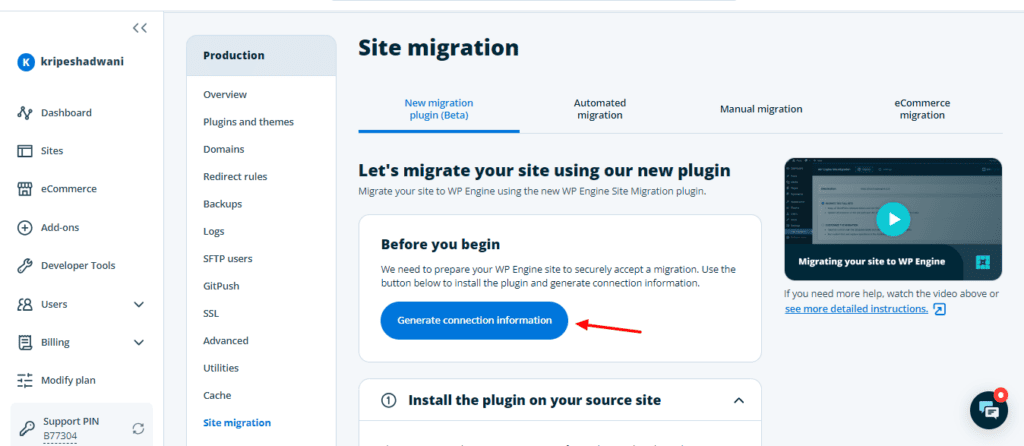The image size is (1024, 446).
Task: Open Utilities page
Action: [221, 368]
